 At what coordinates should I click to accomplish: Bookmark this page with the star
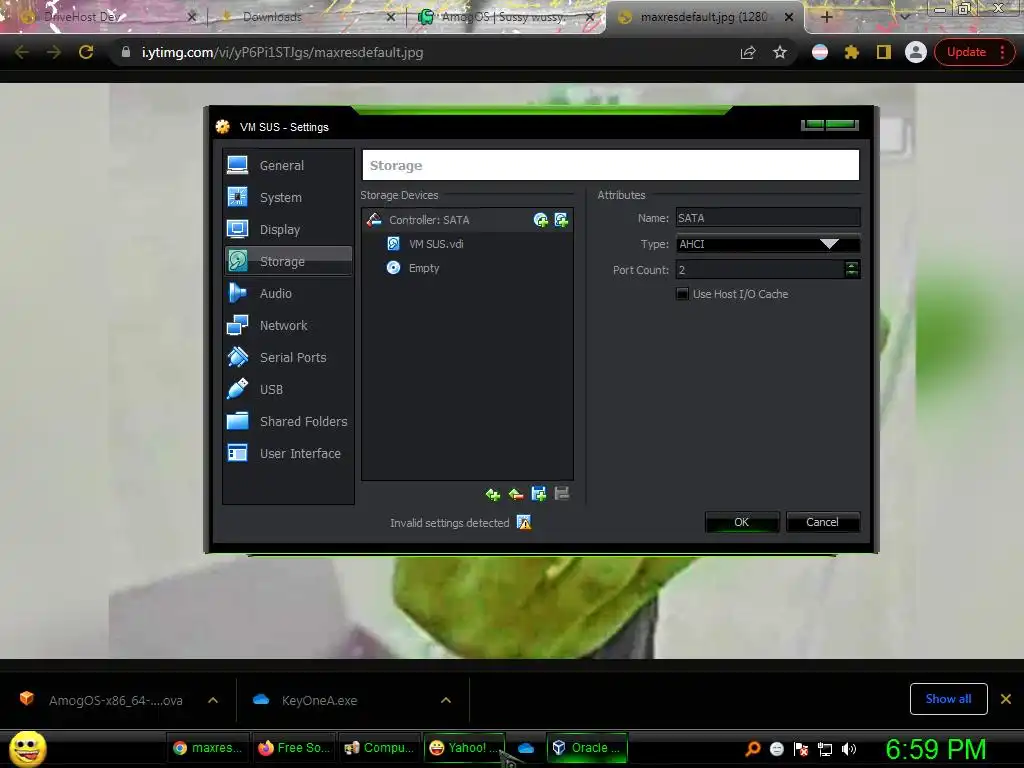[780, 52]
